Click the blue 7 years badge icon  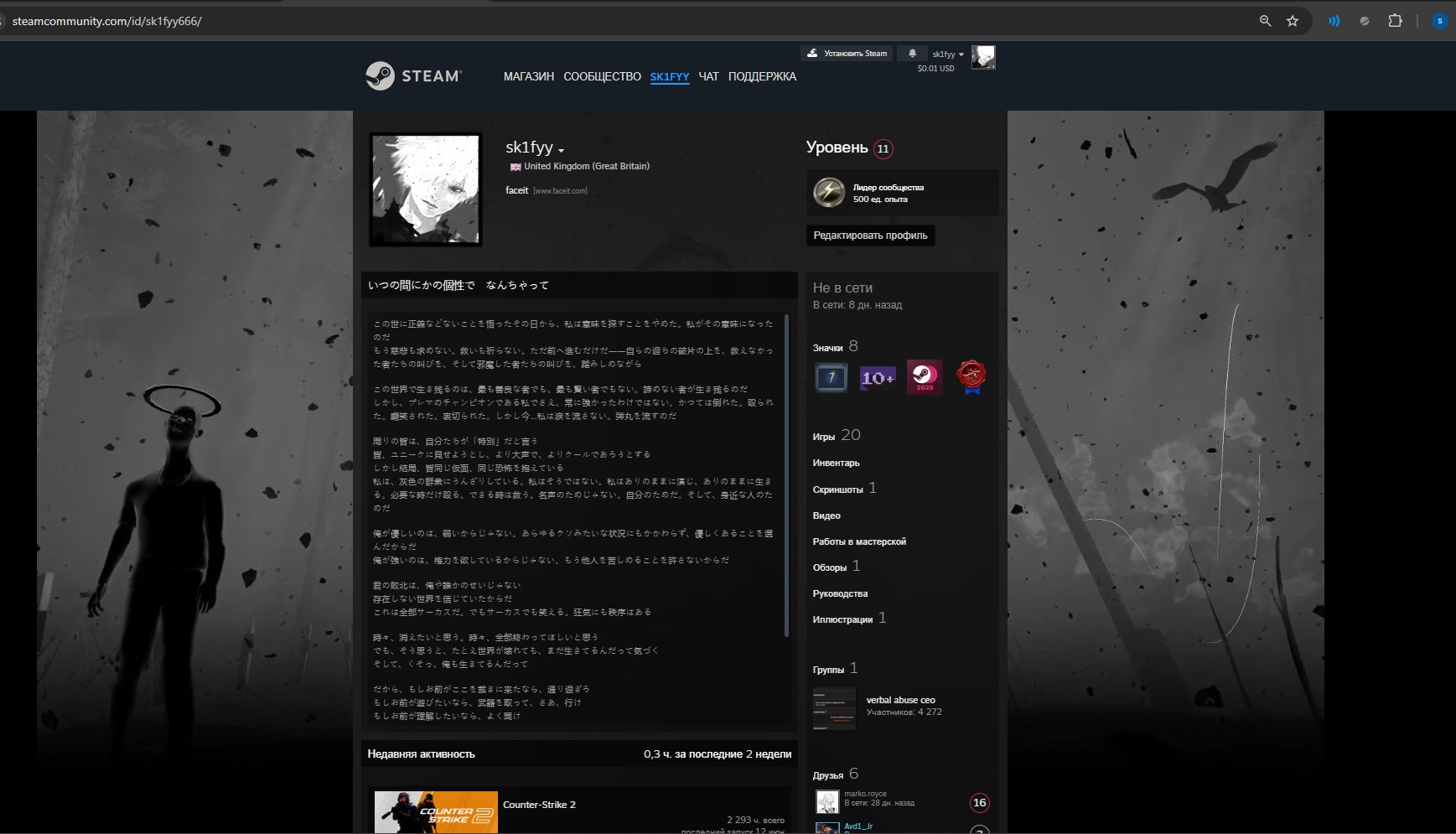pos(831,377)
